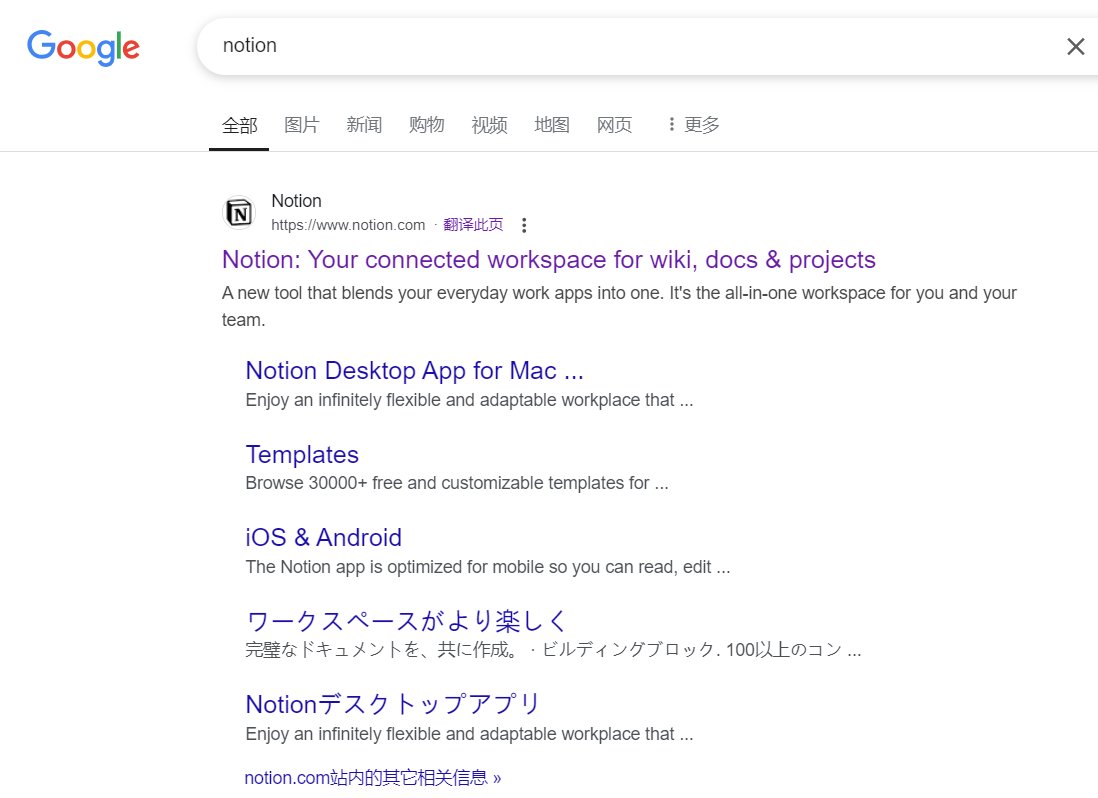Click the snippet starting 'A new tool that blends'
Image resolution: width=1098 pixels, height=798 pixels.
(619, 306)
